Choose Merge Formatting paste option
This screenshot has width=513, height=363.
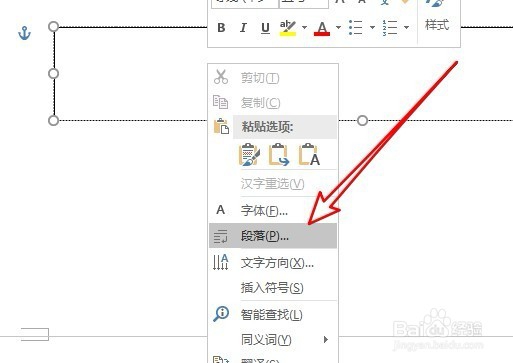[x=279, y=154]
